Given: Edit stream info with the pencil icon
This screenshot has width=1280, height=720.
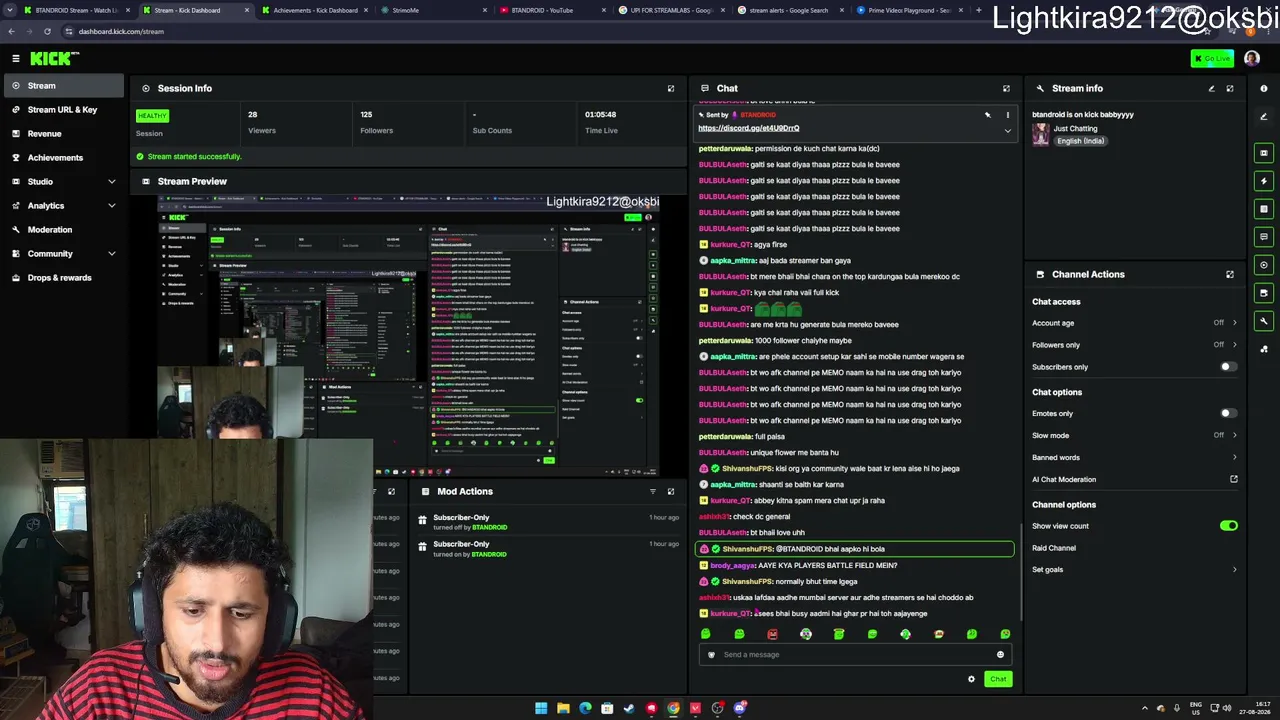Looking at the screenshot, I should point(1211,88).
